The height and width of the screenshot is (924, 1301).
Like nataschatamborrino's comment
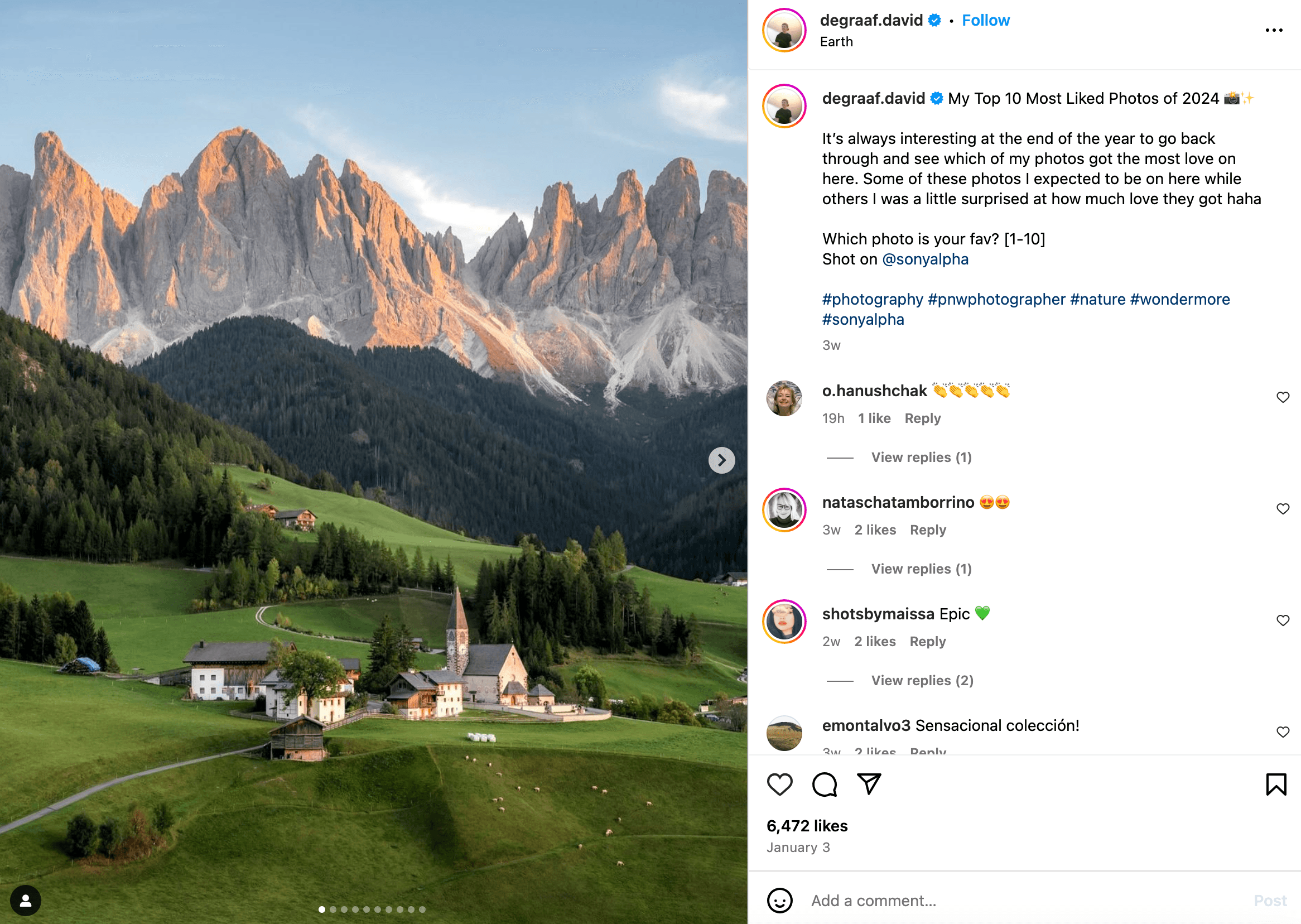click(x=1282, y=509)
